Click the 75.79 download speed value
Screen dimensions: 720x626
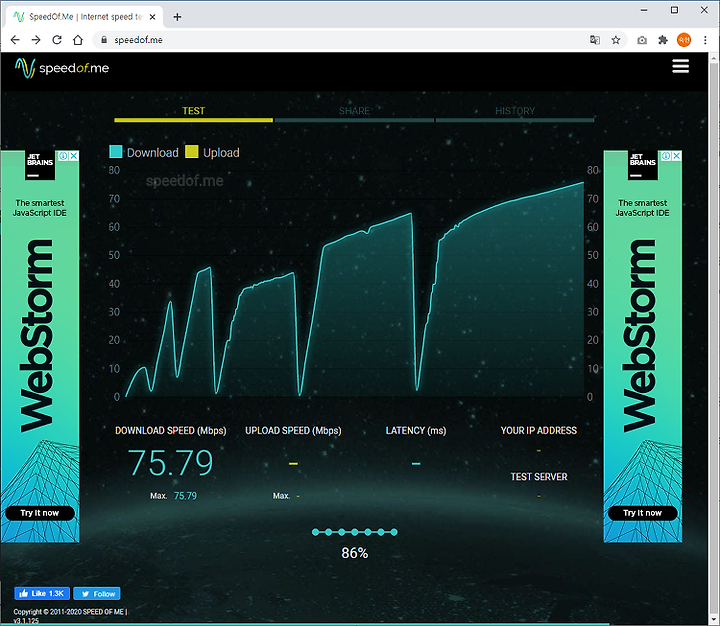pos(170,462)
